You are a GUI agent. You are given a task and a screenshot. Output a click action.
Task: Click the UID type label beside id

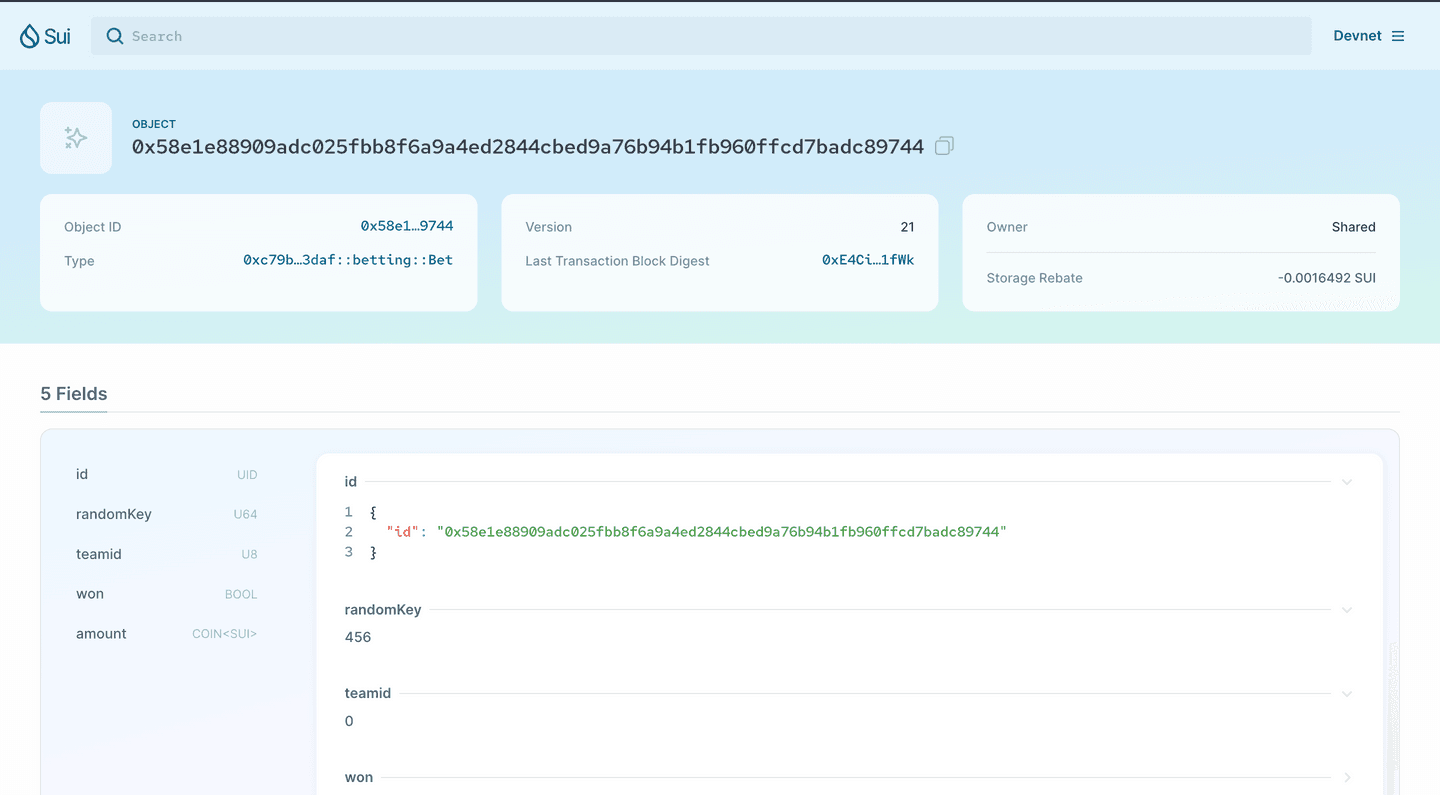tap(247, 475)
